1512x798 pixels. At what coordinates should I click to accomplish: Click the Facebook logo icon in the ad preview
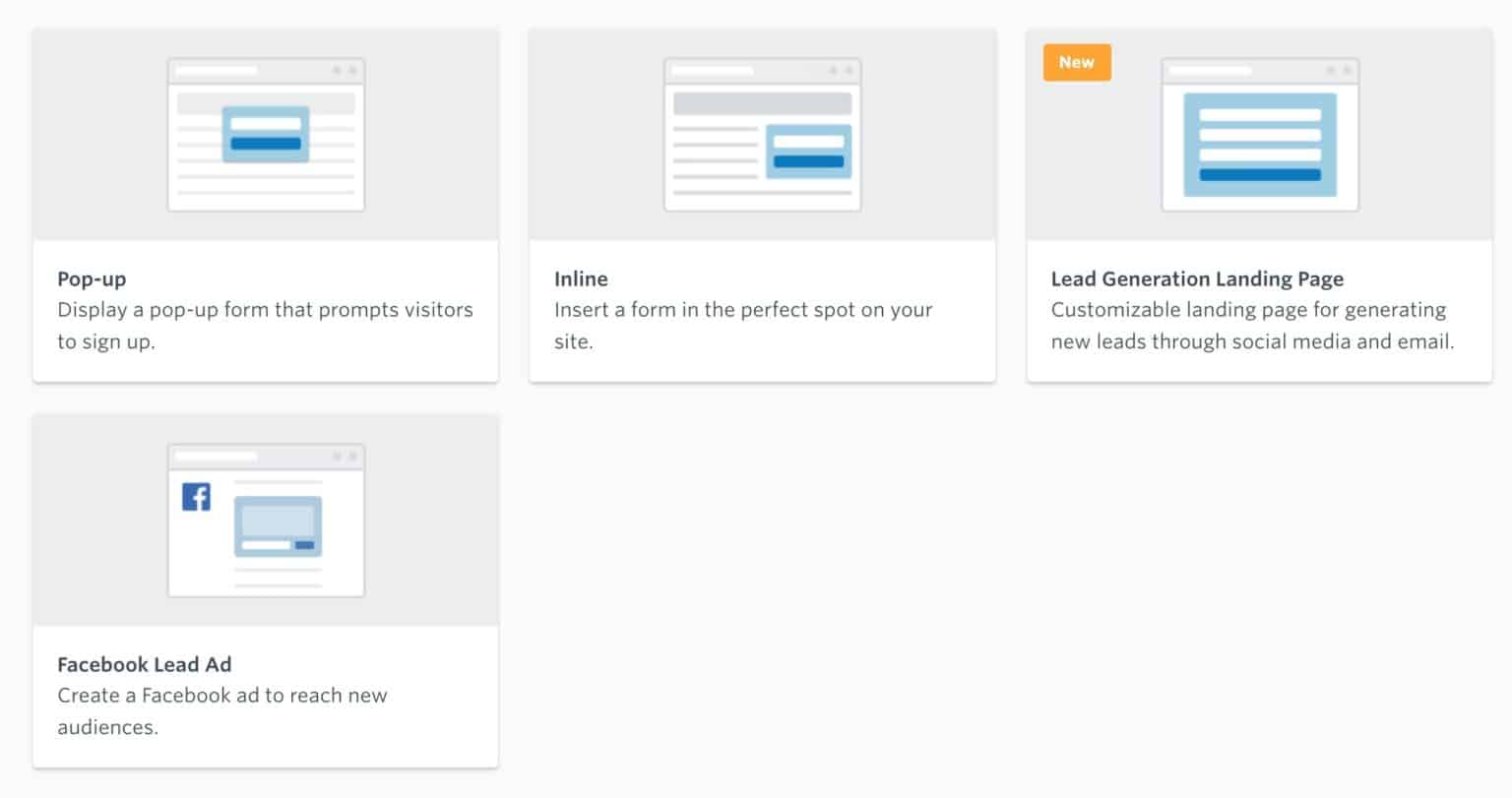click(x=197, y=497)
